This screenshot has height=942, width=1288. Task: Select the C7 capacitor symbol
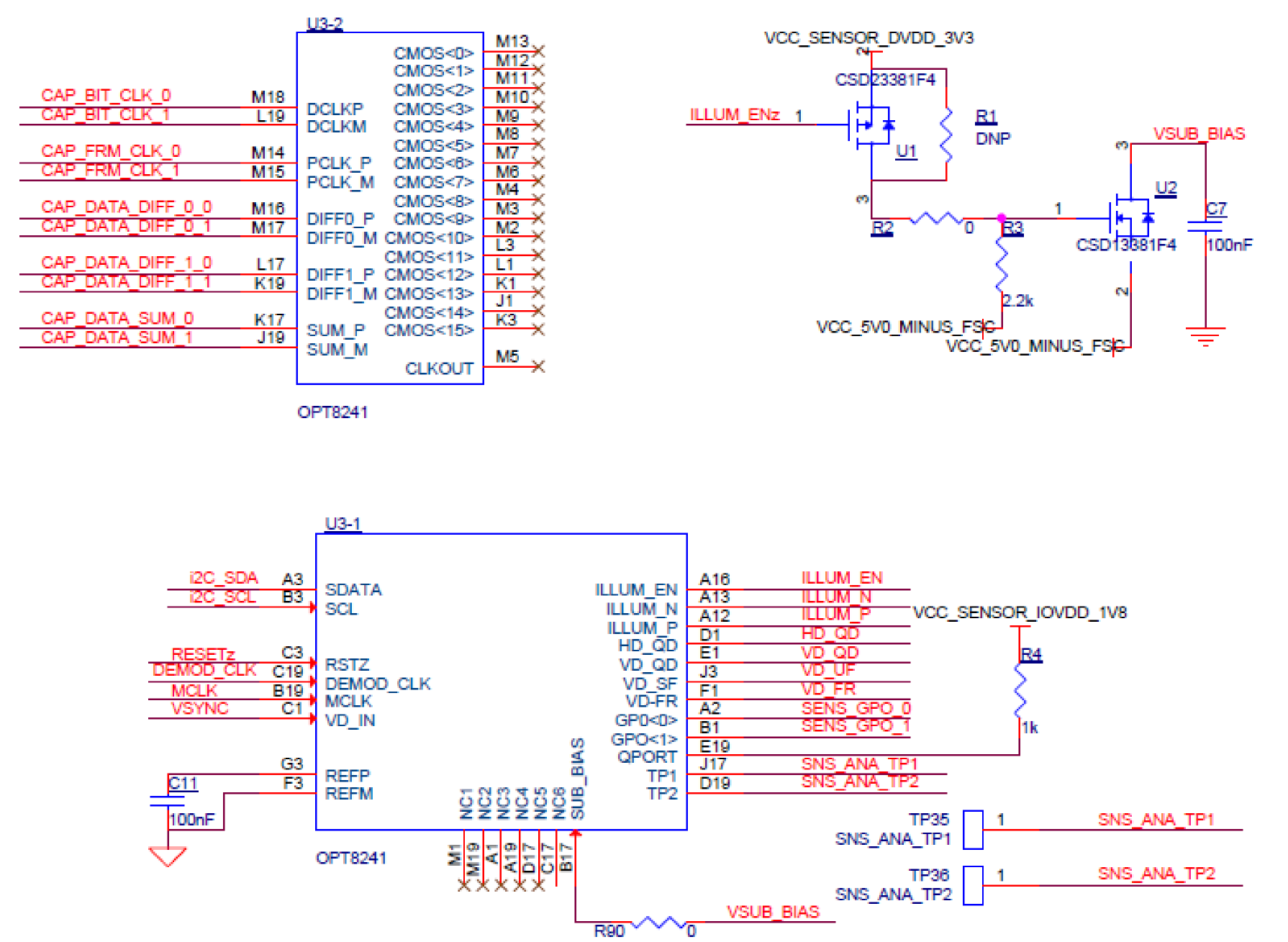[1205, 226]
